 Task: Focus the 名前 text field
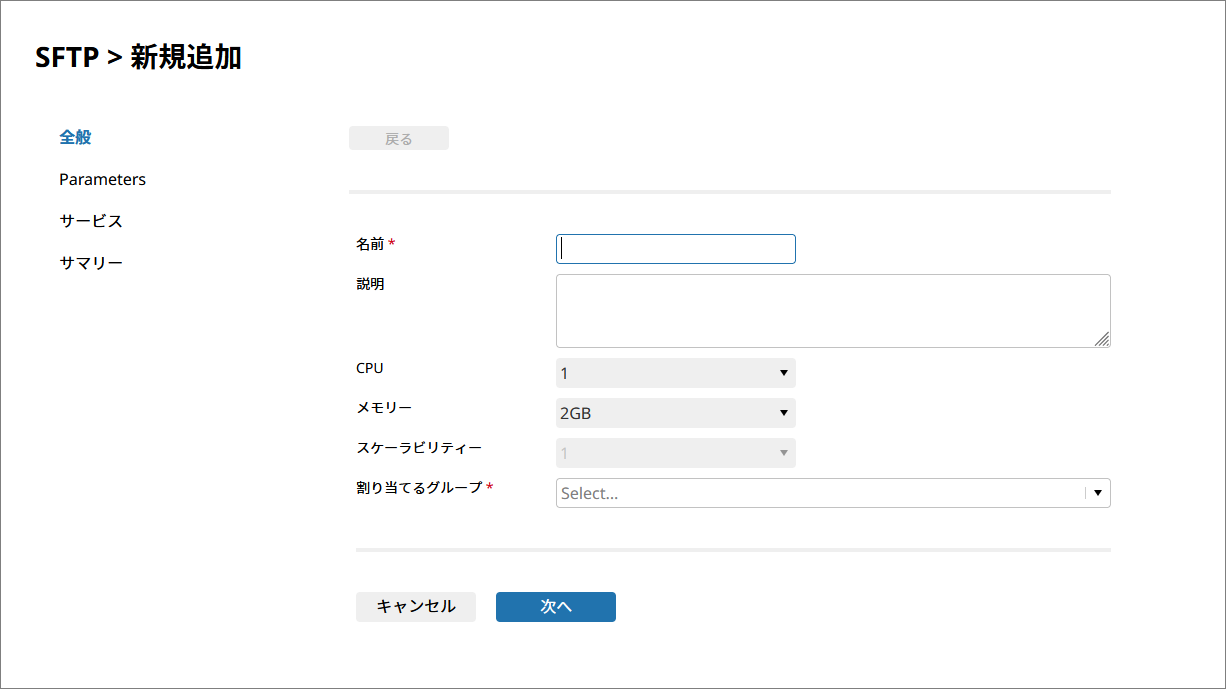(x=675, y=249)
